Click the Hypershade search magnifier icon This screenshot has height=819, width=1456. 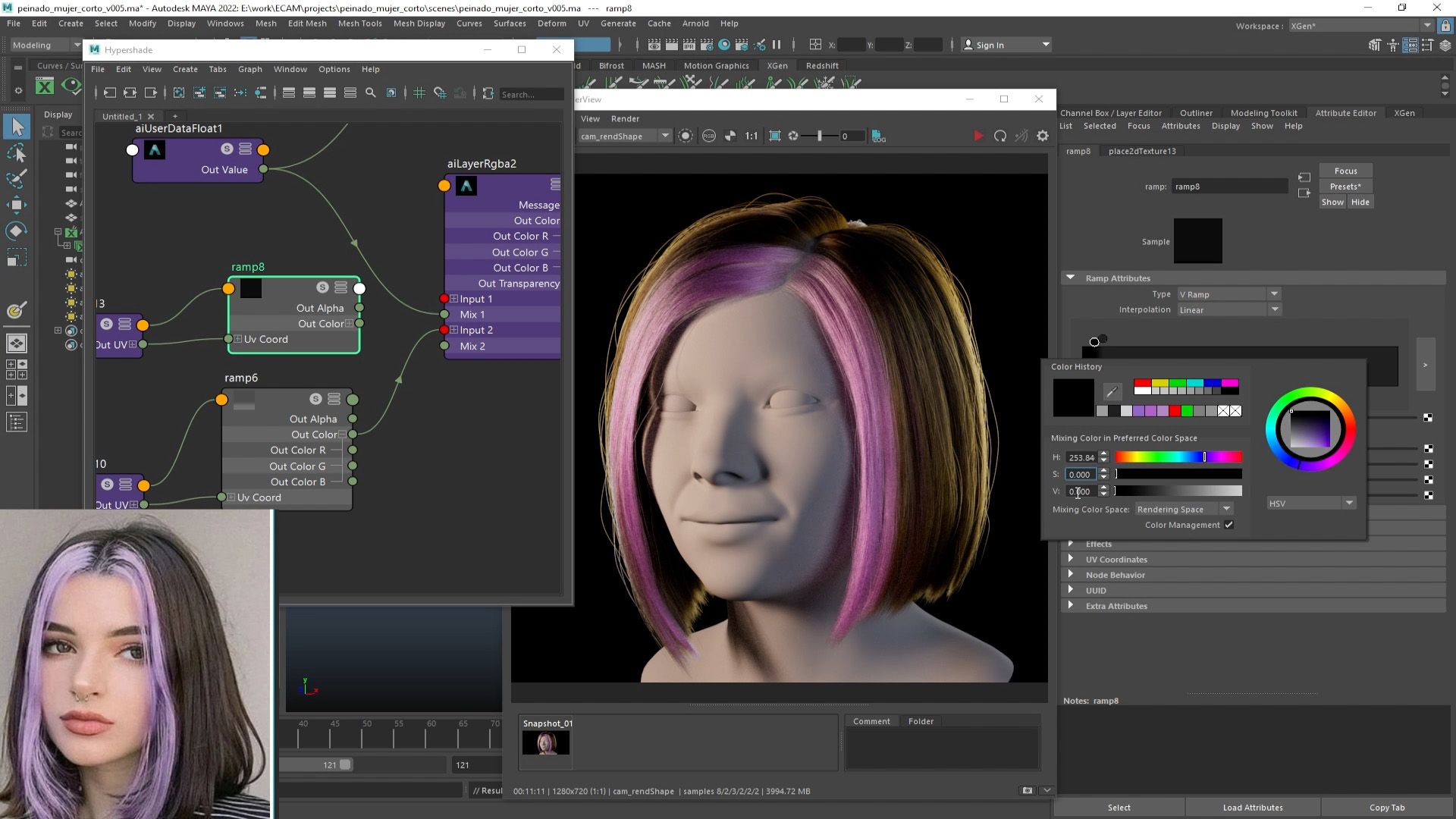click(x=371, y=93)
